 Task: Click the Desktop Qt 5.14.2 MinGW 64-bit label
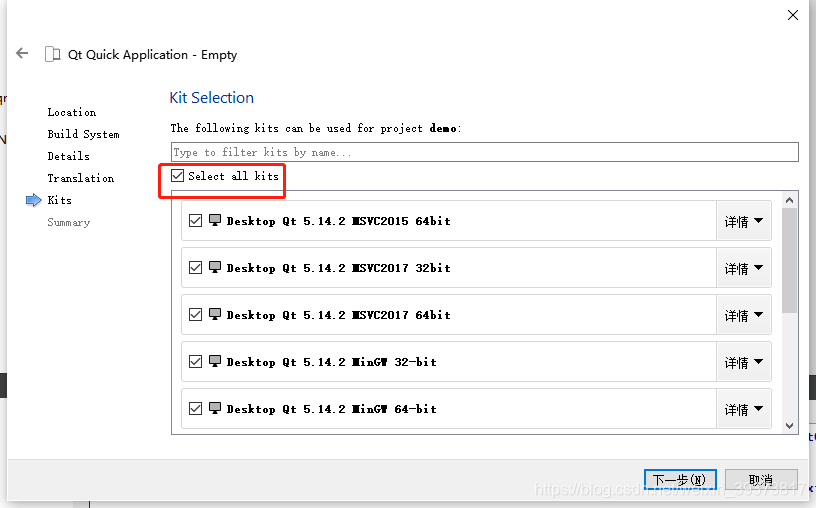click(x=332, y=409)
